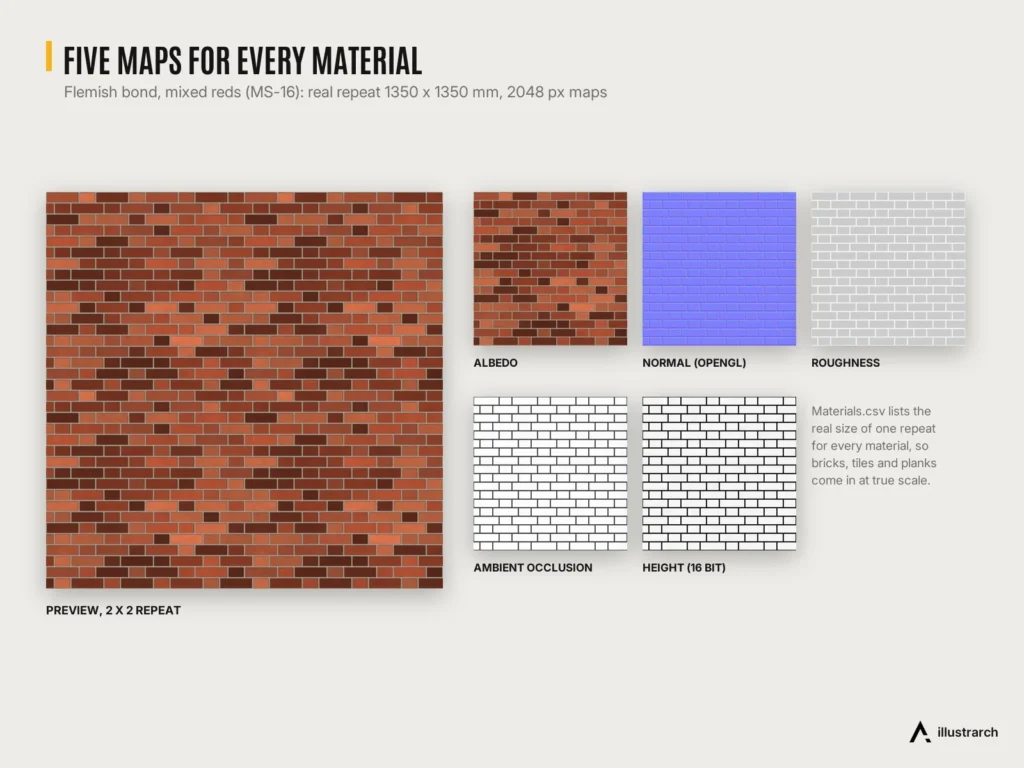Select the blue Normal map thumbnail
Viewport: 1024px width, 768px height.
click(719, 268)
